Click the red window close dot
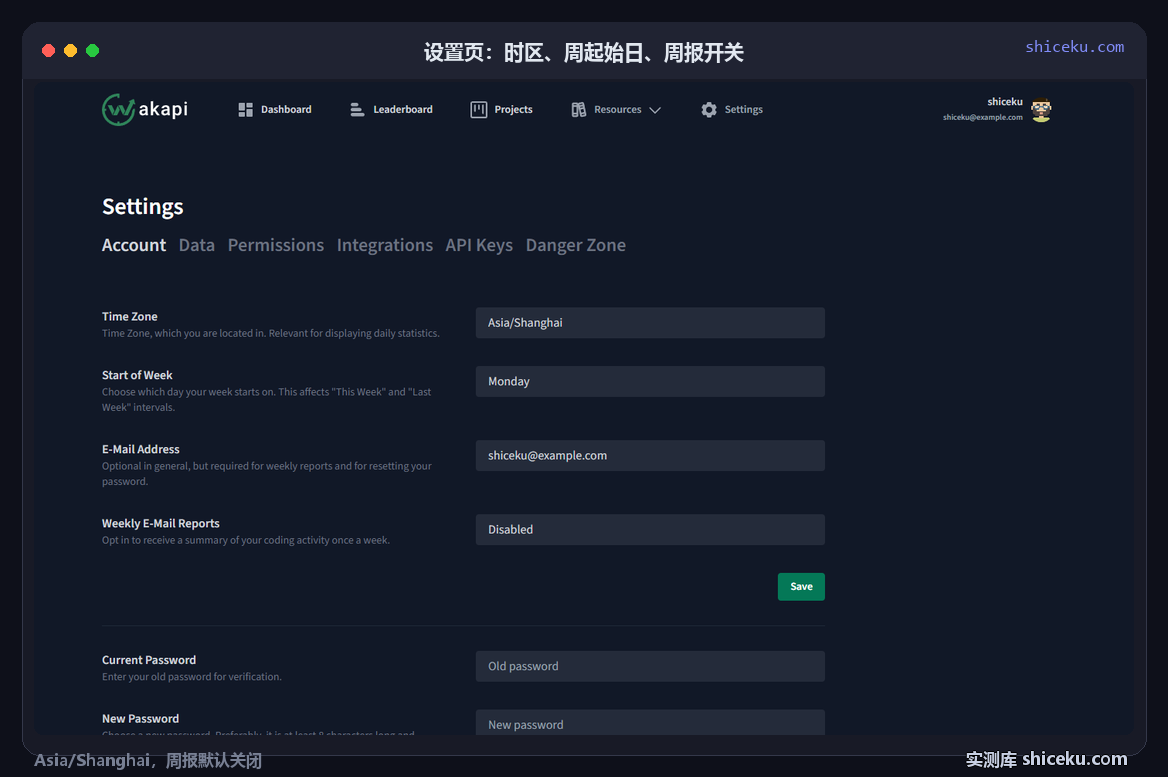1168x777 pixels. (x=48, y=51)
